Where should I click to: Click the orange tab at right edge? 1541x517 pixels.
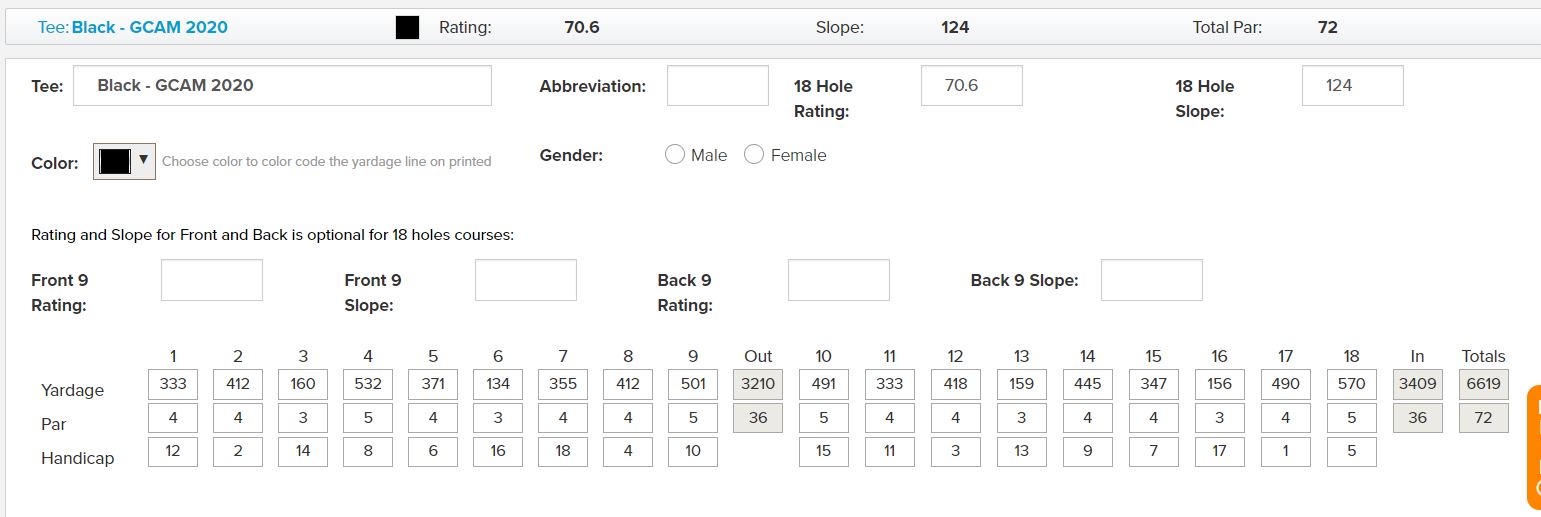coord(1534,447)
